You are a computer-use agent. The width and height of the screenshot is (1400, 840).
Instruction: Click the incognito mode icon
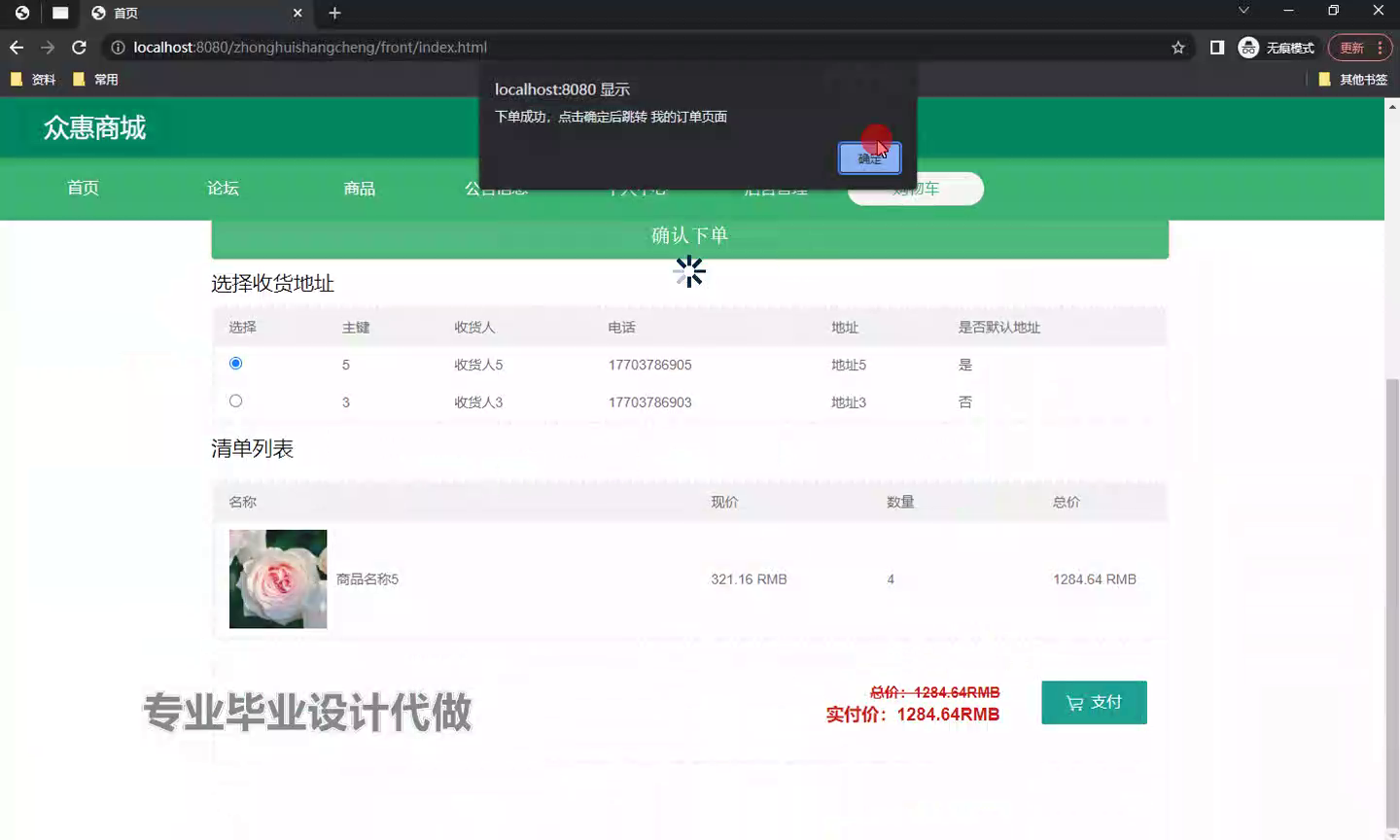1248,48
